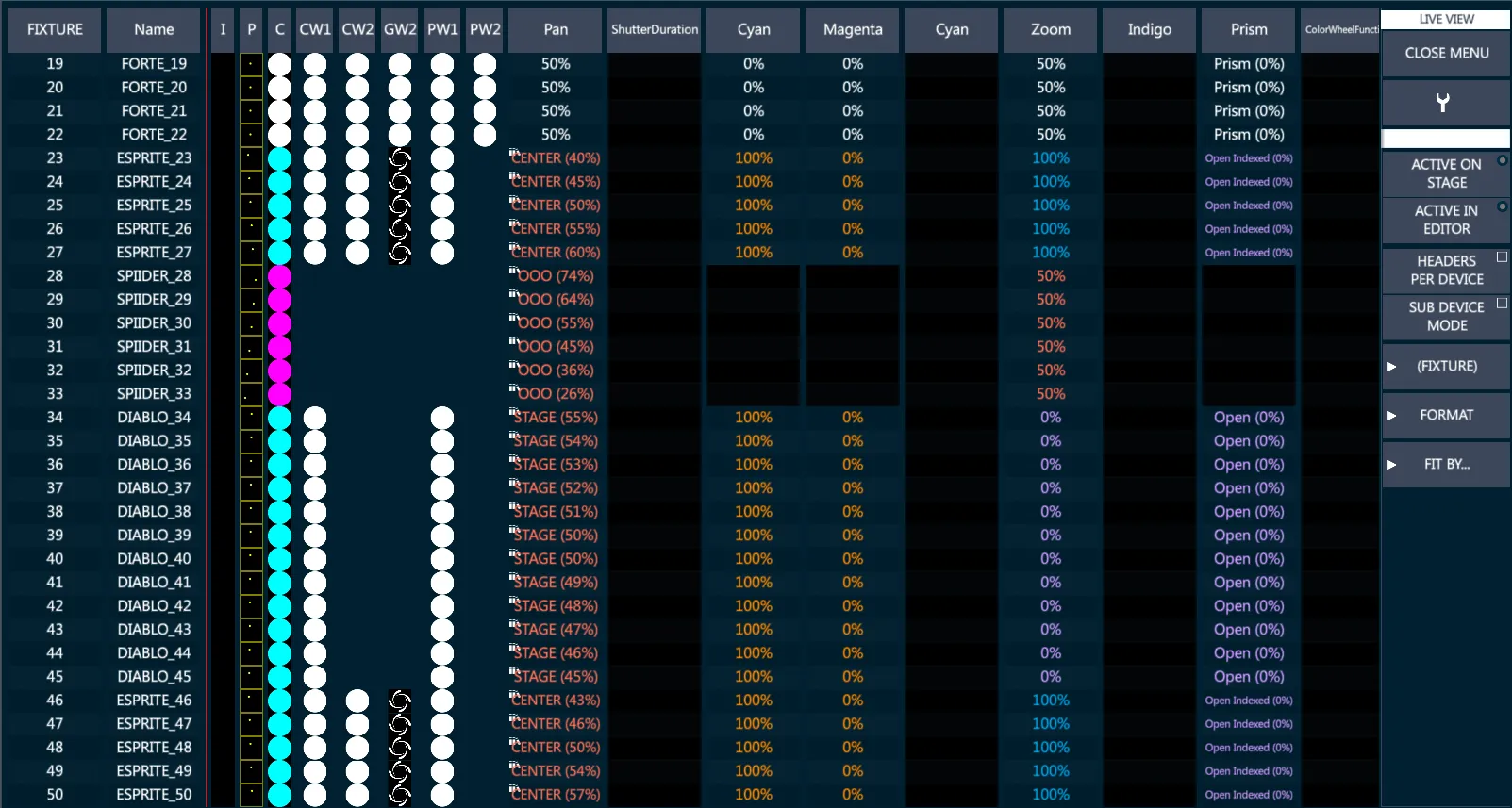Click the Pan column header

[556, 29]
